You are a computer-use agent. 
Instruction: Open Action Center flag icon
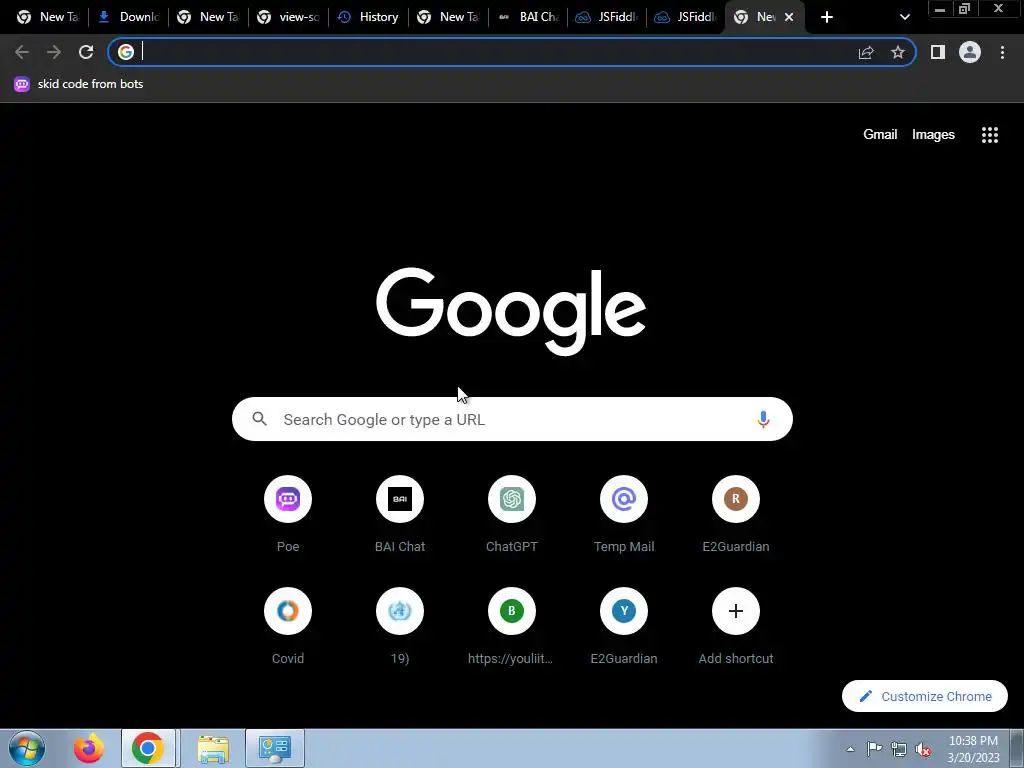click(874, 749)
